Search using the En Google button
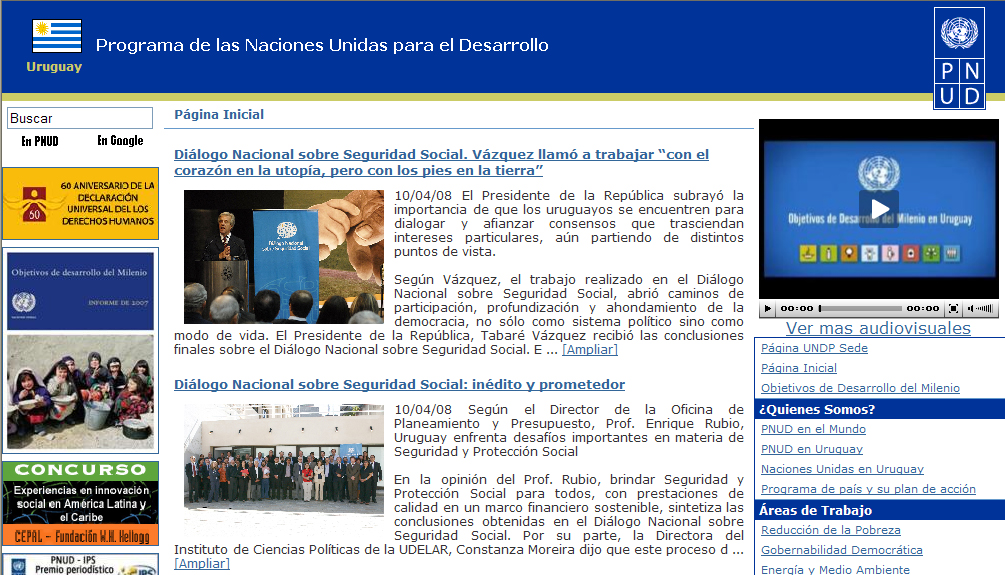 click(x=120, y=141)
